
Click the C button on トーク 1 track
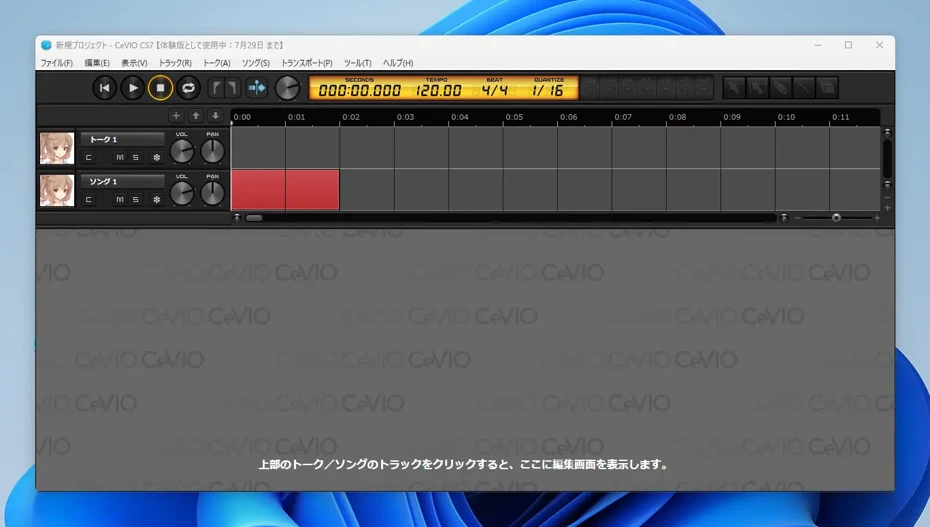(88, 158)
